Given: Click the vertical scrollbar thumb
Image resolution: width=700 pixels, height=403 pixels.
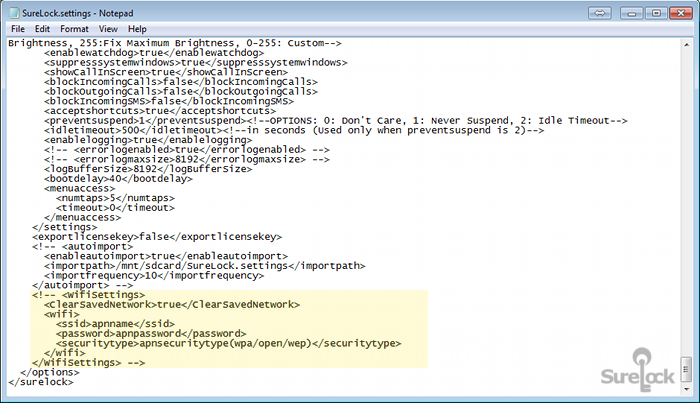Looking at the screenshot, I should (687, 369).
